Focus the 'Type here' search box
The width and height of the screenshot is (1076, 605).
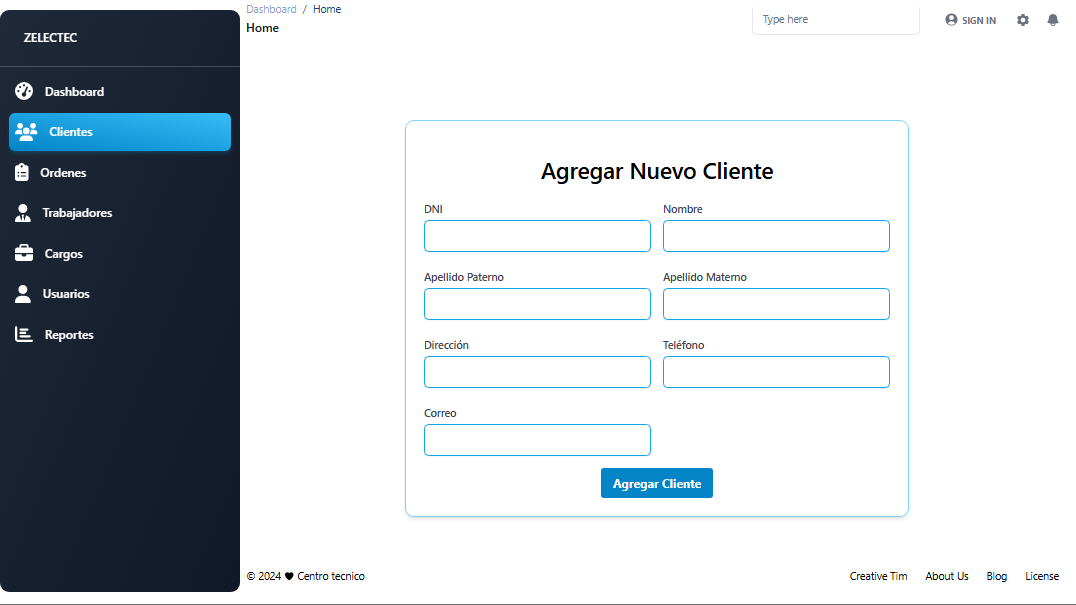point(836,19)
